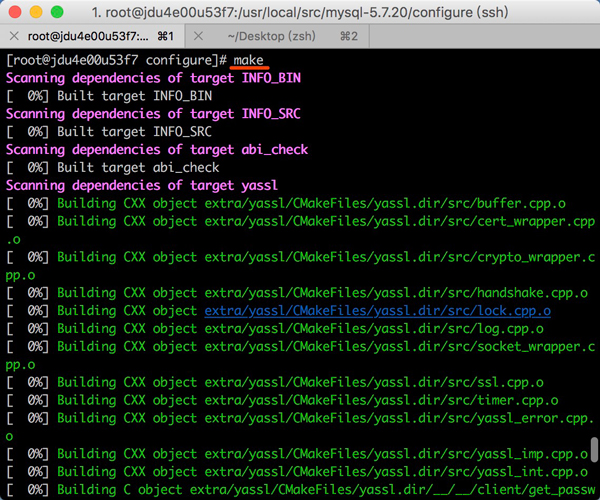
Task: Click the ssl.cpp.o build line
Action: pyautogui.click(x=275, y=383)
